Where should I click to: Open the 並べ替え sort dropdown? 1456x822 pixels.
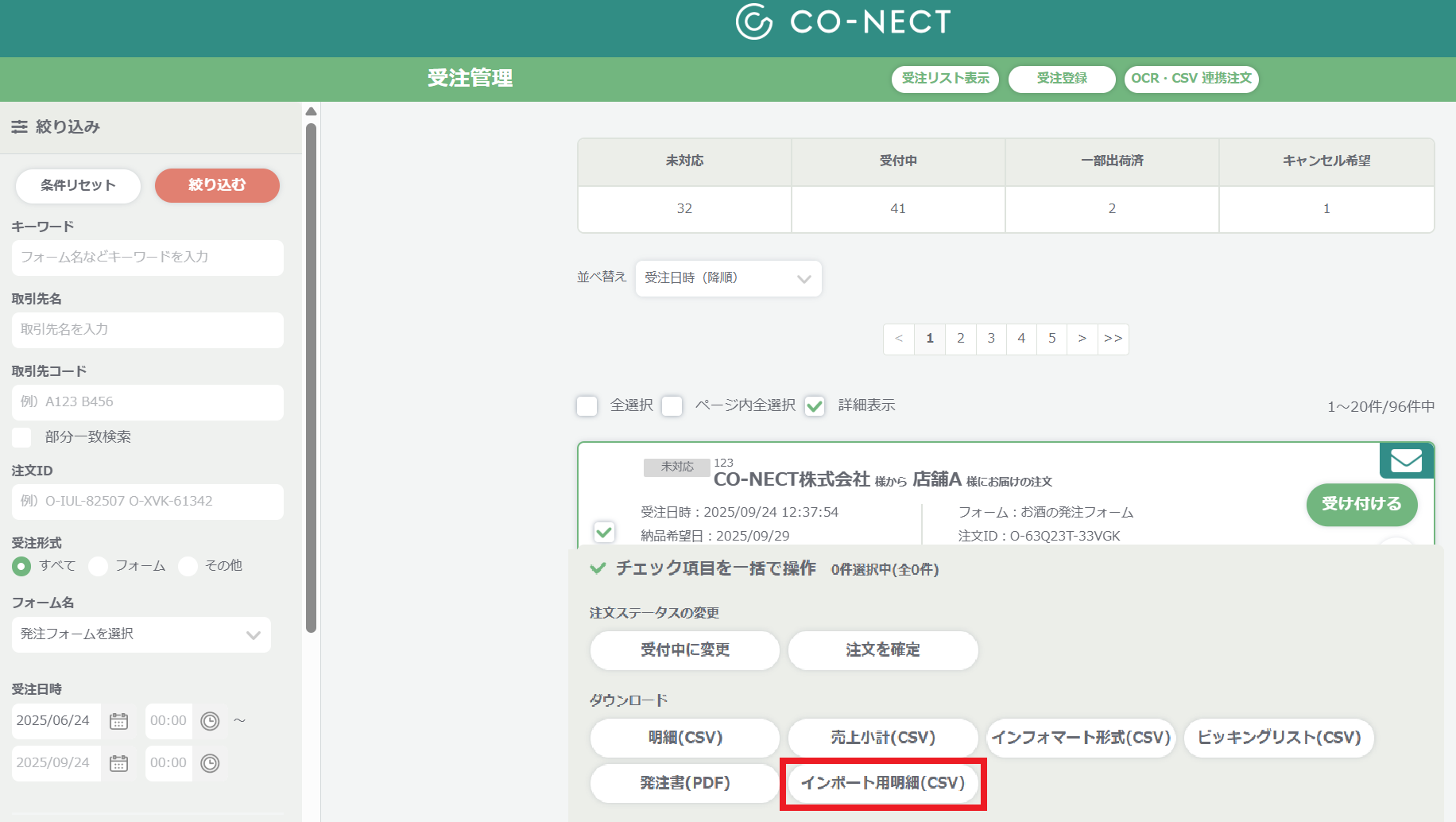click(x=728, y=278)
